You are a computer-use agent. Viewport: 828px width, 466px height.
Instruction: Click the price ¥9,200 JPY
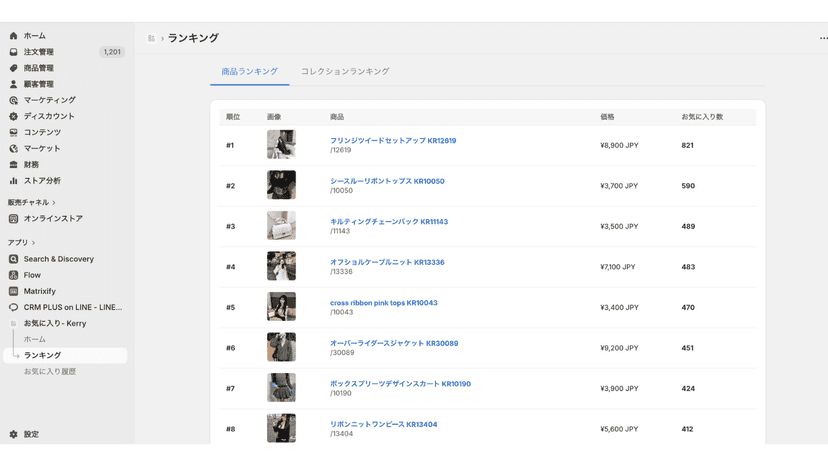tap(619, 348)
